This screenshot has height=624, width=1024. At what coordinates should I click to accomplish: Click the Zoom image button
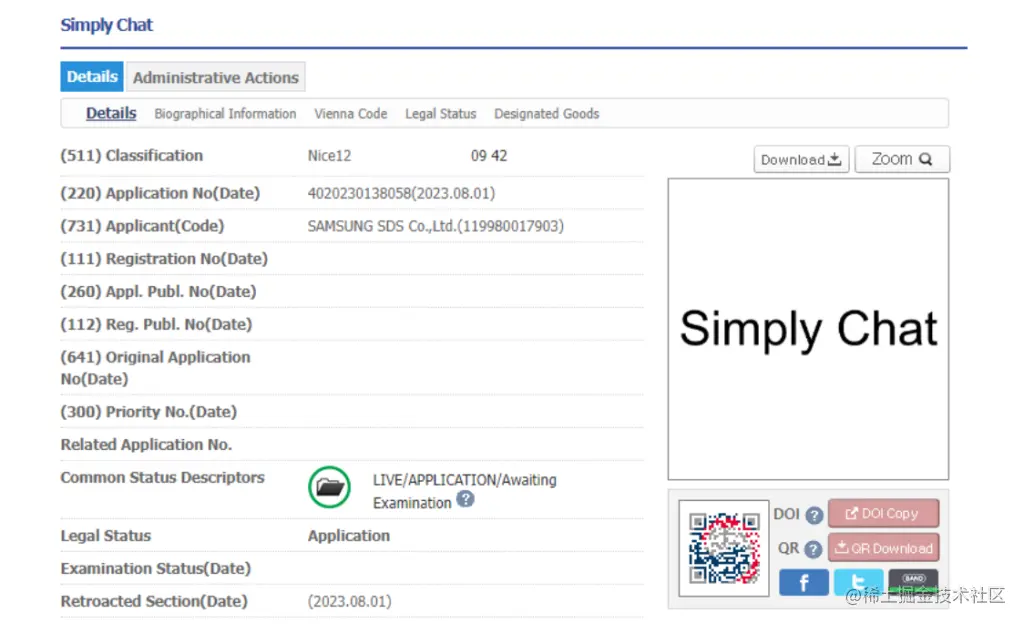902,159
